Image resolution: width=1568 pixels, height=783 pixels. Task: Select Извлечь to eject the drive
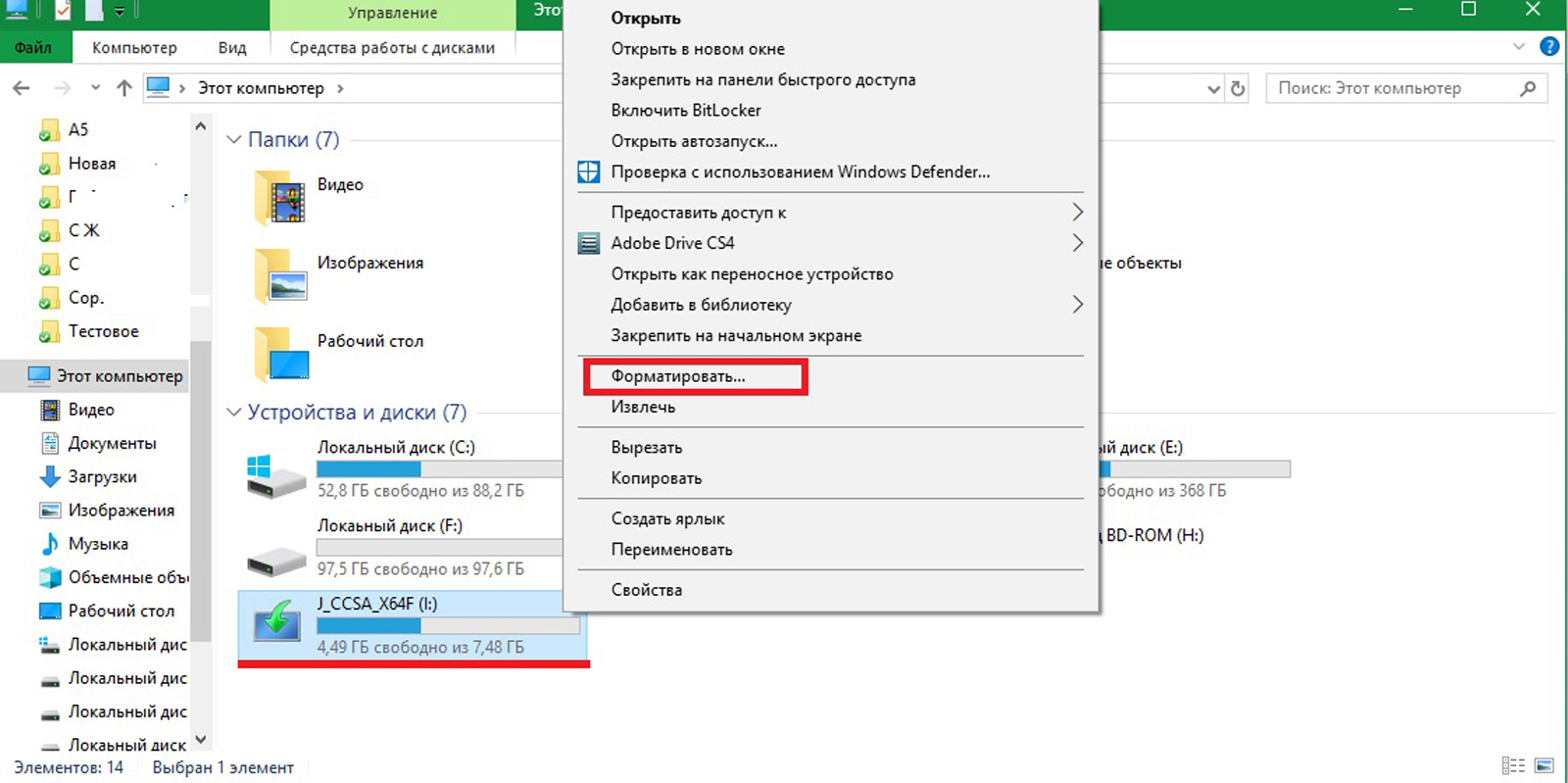[x=643, y=407]
